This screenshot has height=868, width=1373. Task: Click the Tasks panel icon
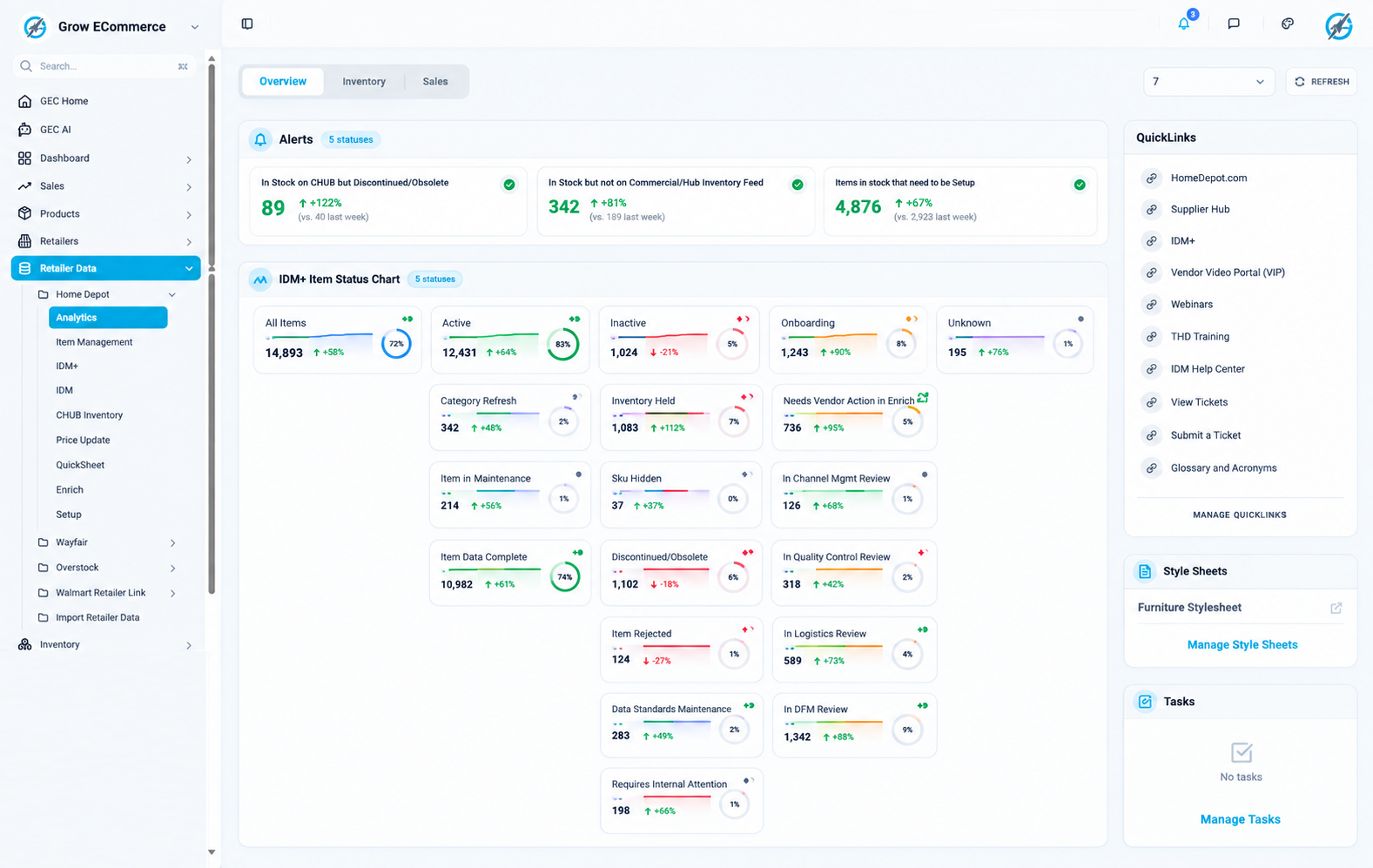[1145, 702]
